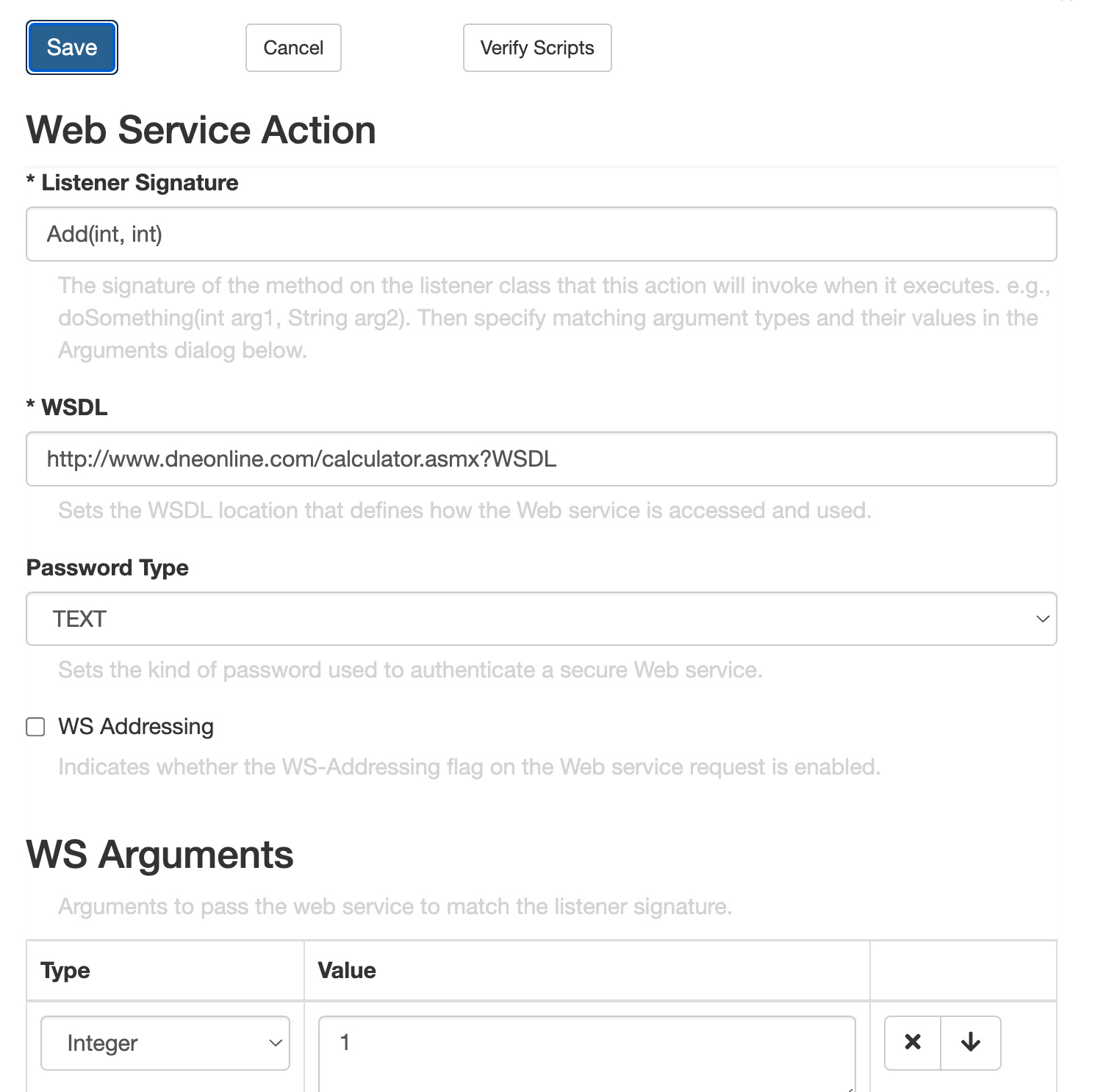Cancel editing the Web Service Action
This screenshot has height=1092, width=1095.
click(x=292, y=47)
